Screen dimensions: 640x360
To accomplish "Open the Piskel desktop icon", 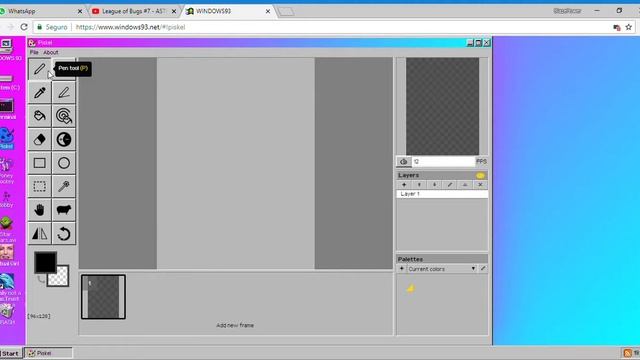I will pyautogui.click(x=7, y=138).
